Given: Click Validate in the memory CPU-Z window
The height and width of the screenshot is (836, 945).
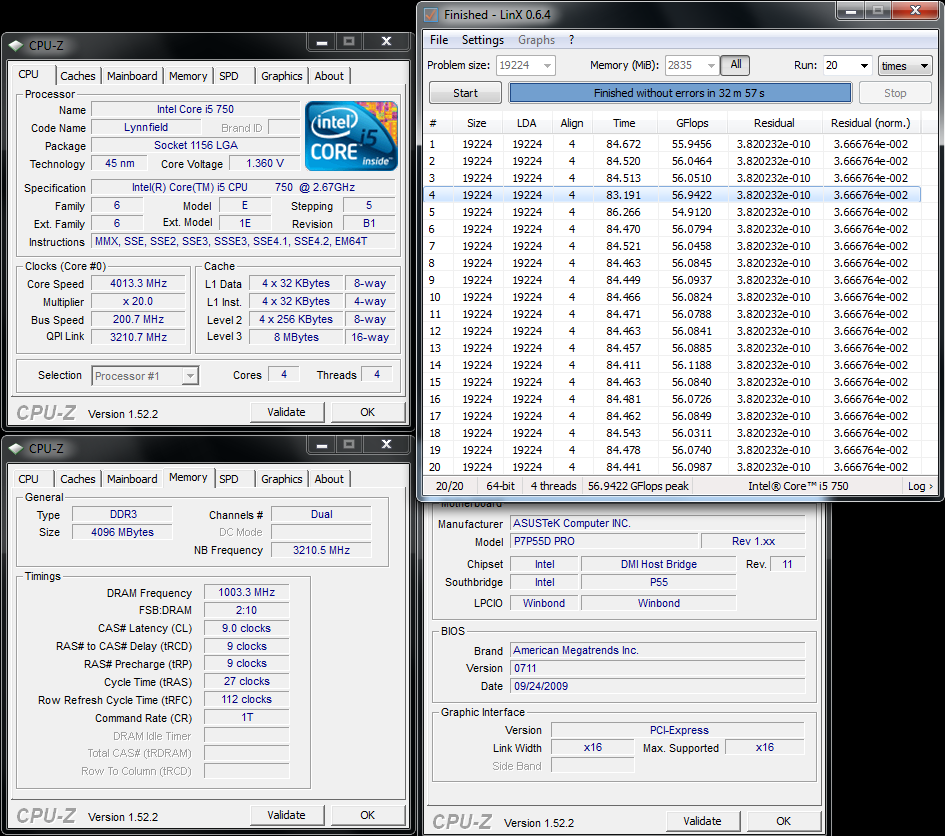Looking at the screenshot, I should 286,816.
